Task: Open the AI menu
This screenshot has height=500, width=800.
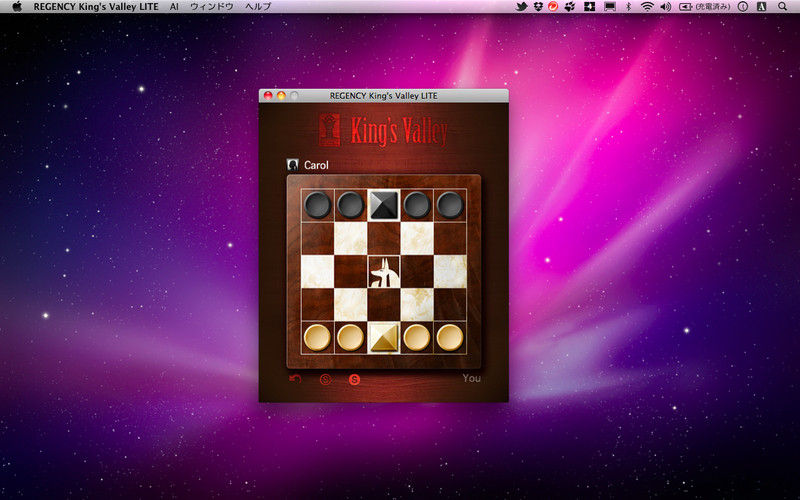Action: tap(174, 7)
